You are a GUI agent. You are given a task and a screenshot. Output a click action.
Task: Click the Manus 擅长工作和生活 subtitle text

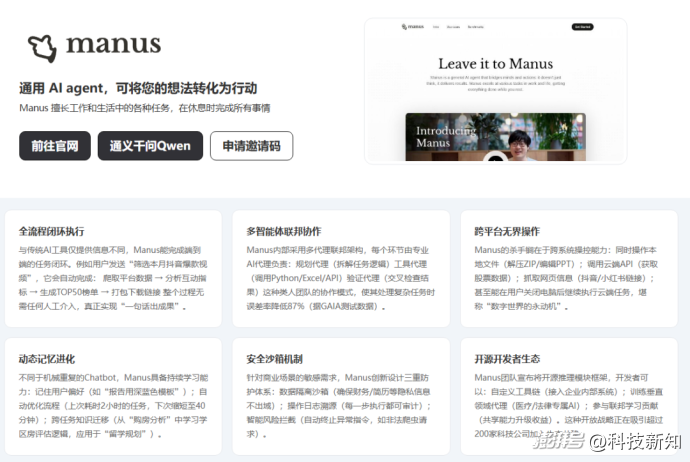click(145, 108)
